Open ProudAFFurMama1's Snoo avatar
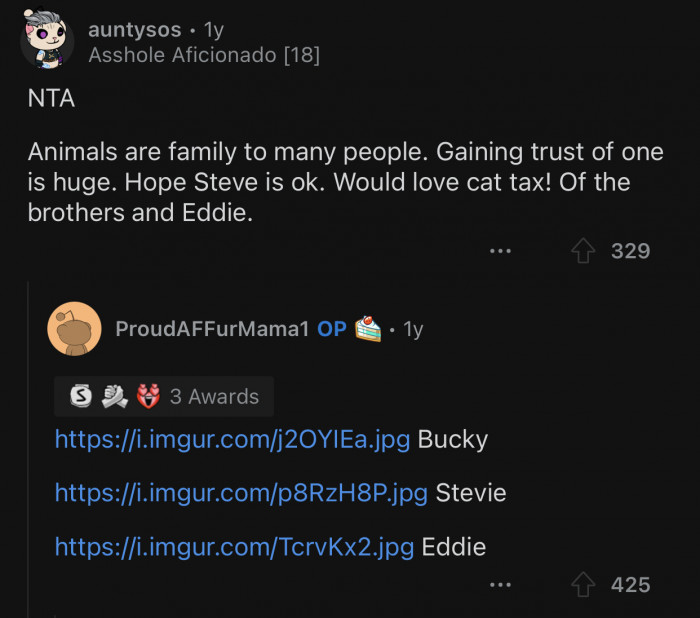This screenshot has width=700, height=618. tap(74, 328)
